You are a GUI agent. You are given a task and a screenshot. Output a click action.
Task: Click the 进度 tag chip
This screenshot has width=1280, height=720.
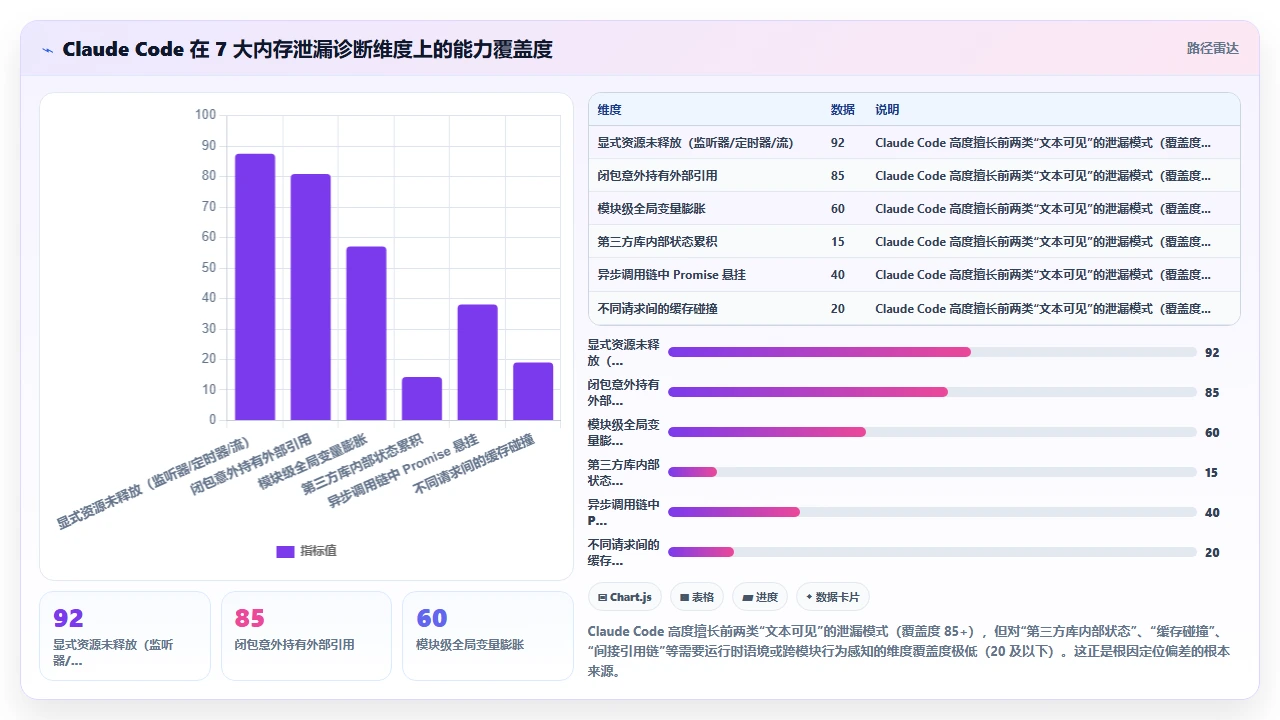tap(760, 597)
